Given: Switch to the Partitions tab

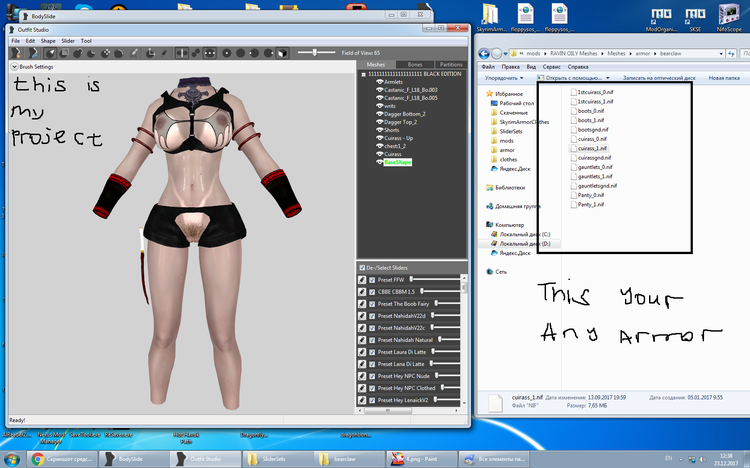Looking at the screenshot, I should pos(451,64).
